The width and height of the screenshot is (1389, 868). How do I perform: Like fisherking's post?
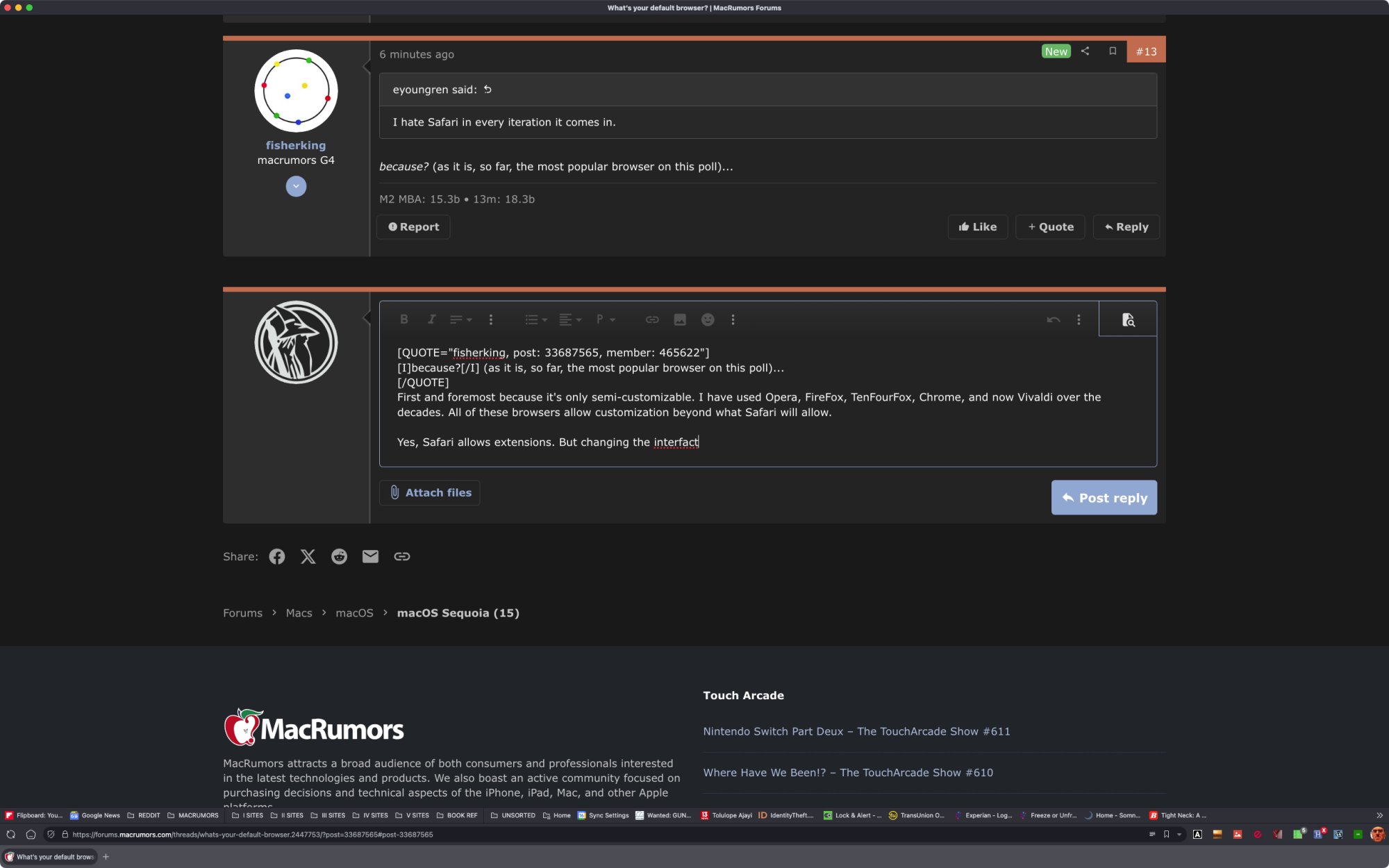977,227
